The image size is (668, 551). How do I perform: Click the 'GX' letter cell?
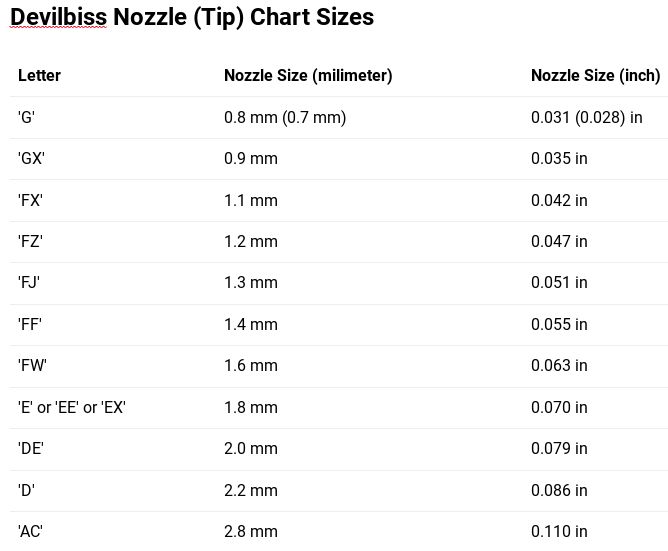[x=31, y=159]
